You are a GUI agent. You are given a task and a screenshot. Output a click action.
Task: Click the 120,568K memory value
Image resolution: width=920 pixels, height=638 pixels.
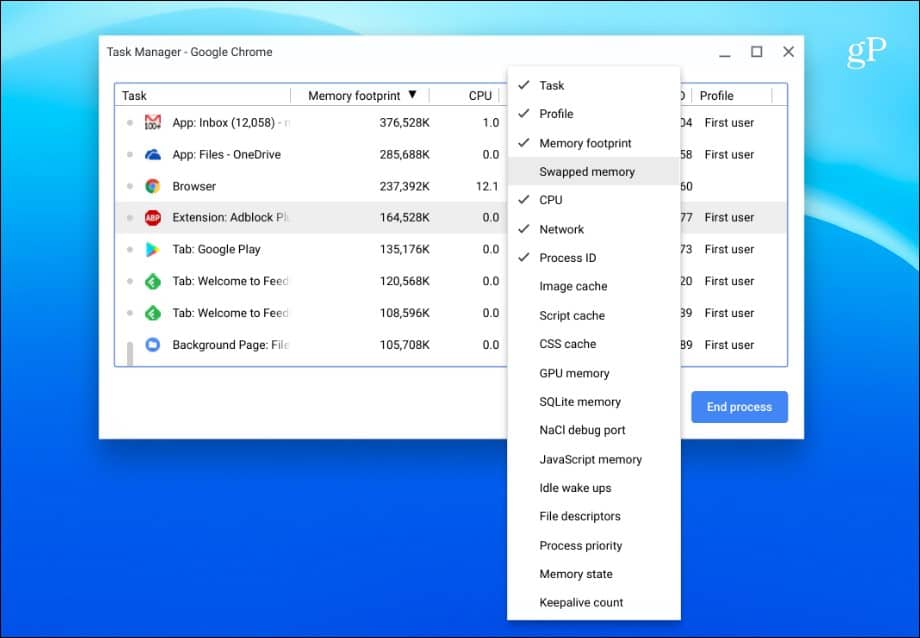(404, 281)
